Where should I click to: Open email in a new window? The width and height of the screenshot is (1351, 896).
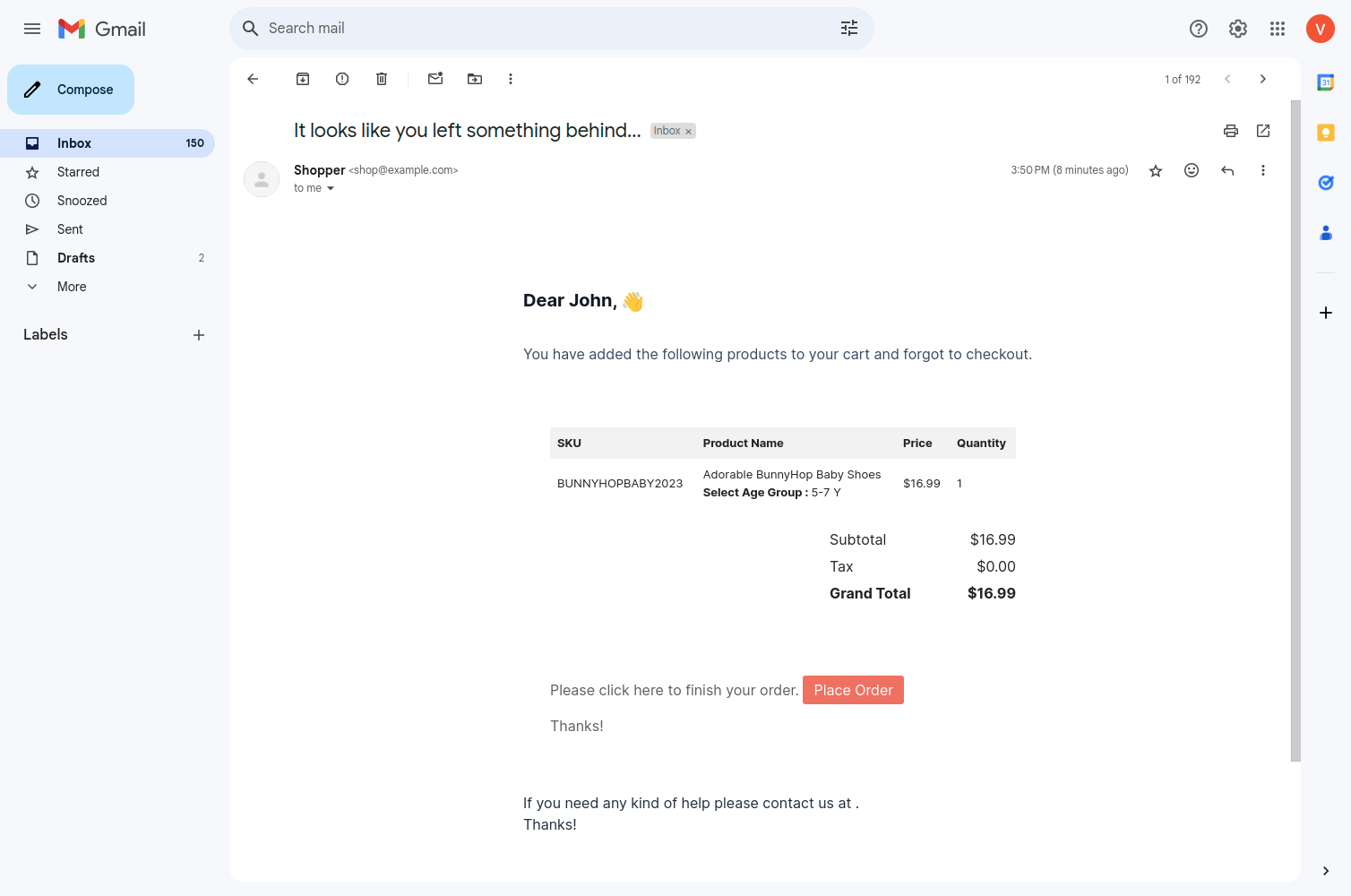point(1263,131)
